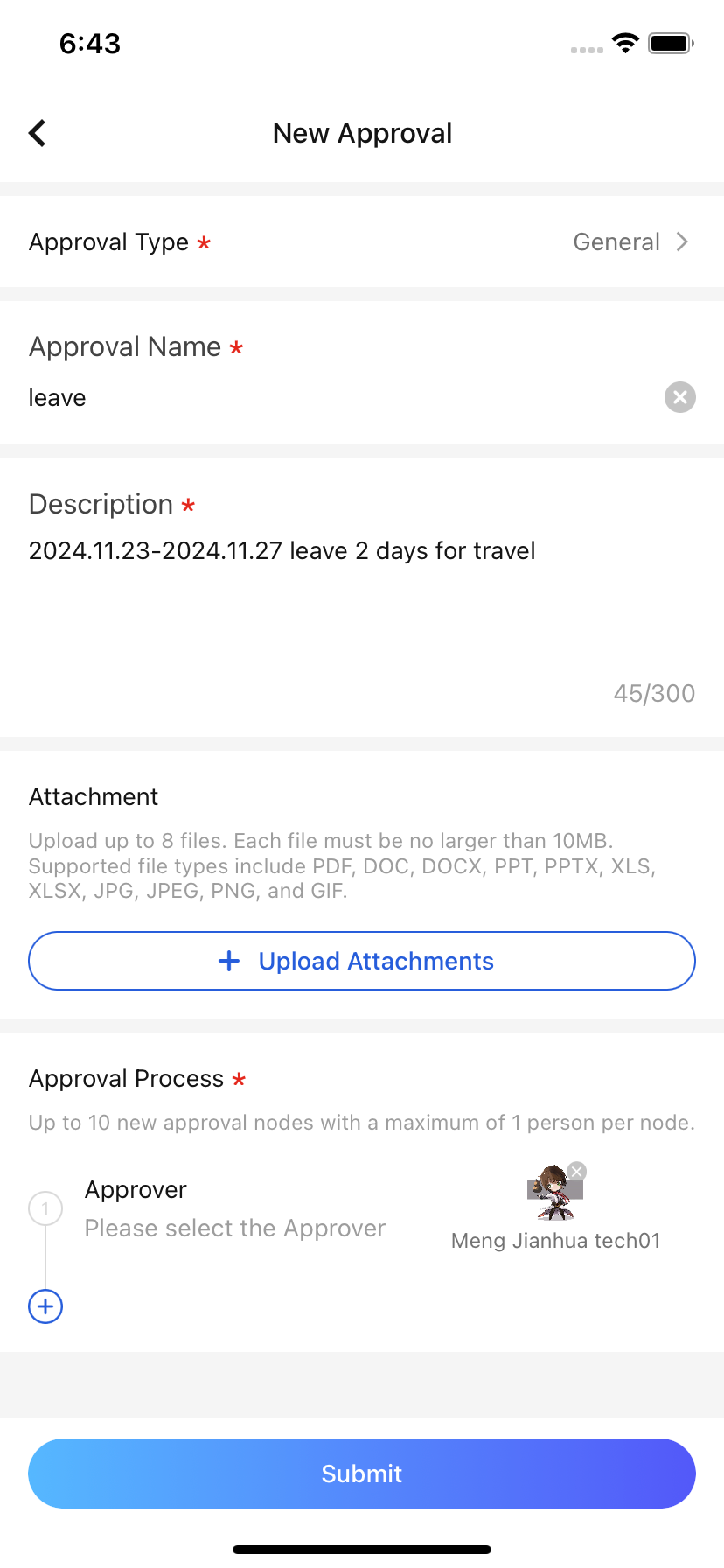Viewport: 724px width, 1568px height.
Task: Edit the Approval Name field containing leave
Action: coord(341,398)
